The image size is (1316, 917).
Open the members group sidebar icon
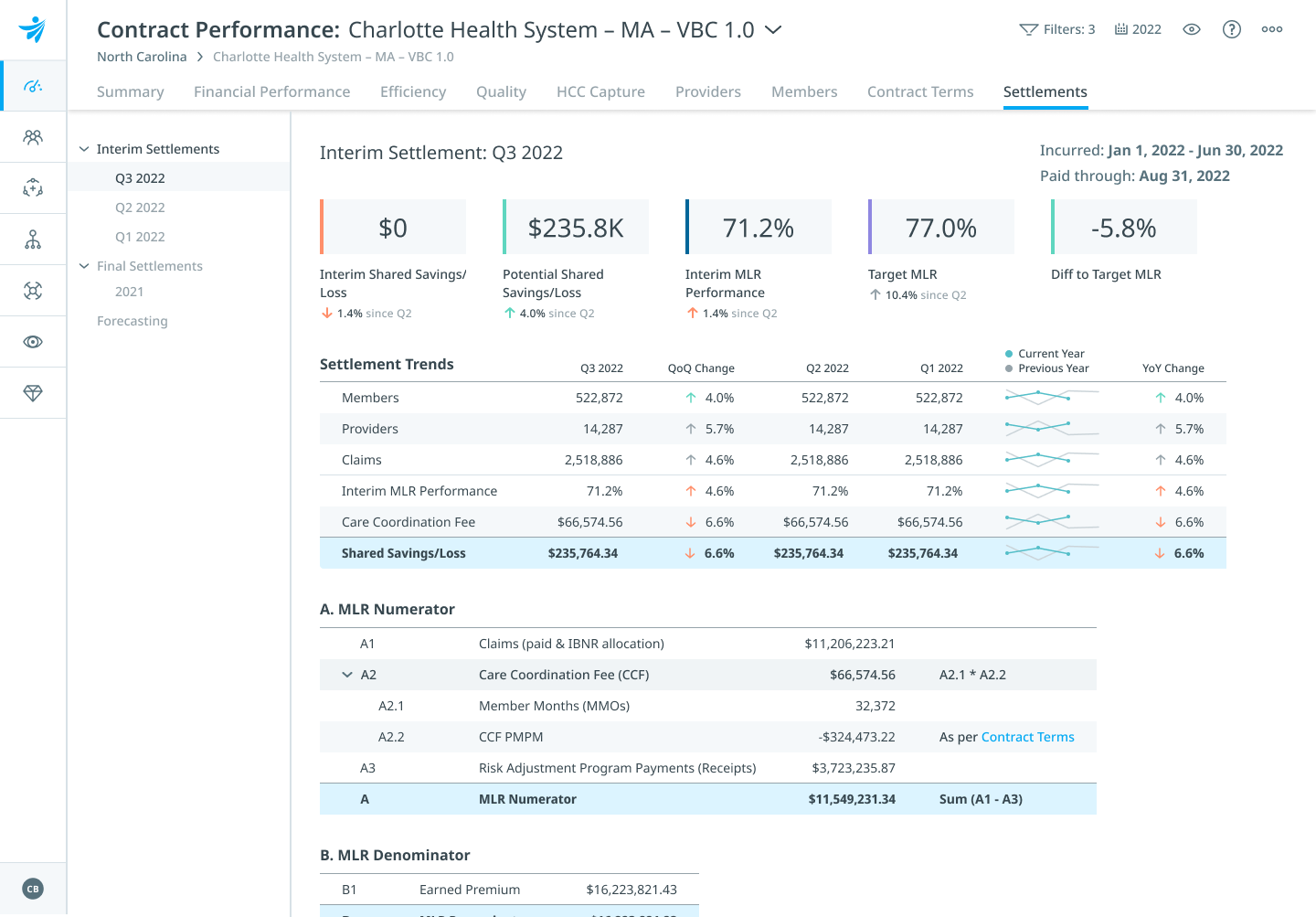point(33,137)
